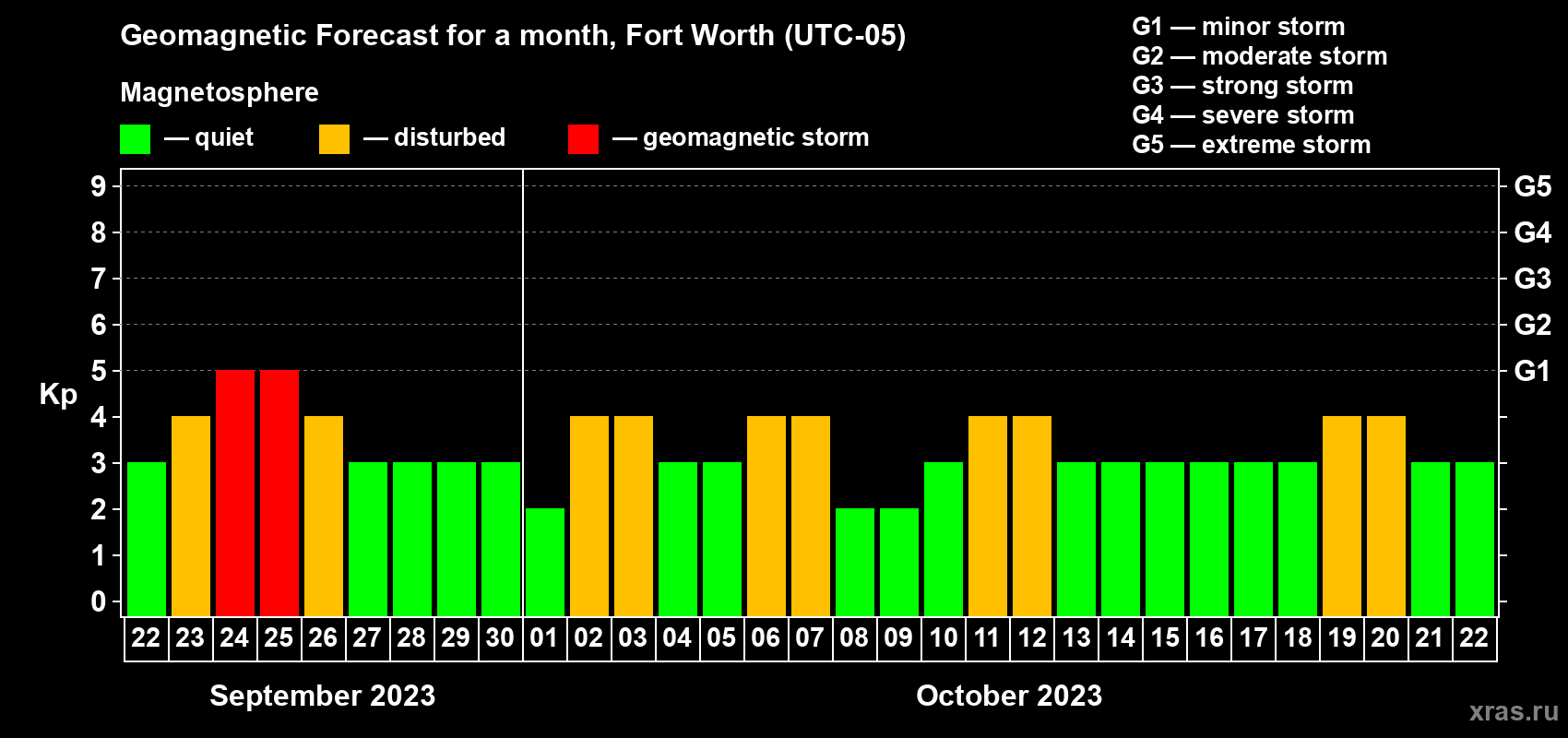The height and width of the screenshot is (738, 1568).
Task: Click the orange disturbed legend swatch
Action: tap(335, 139)
